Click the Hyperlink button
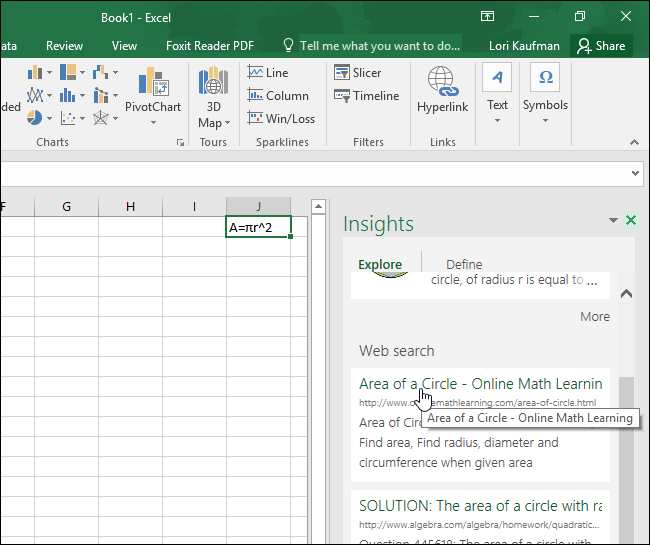This screenshot has width=650, height=545. click(x=443, y=90)
